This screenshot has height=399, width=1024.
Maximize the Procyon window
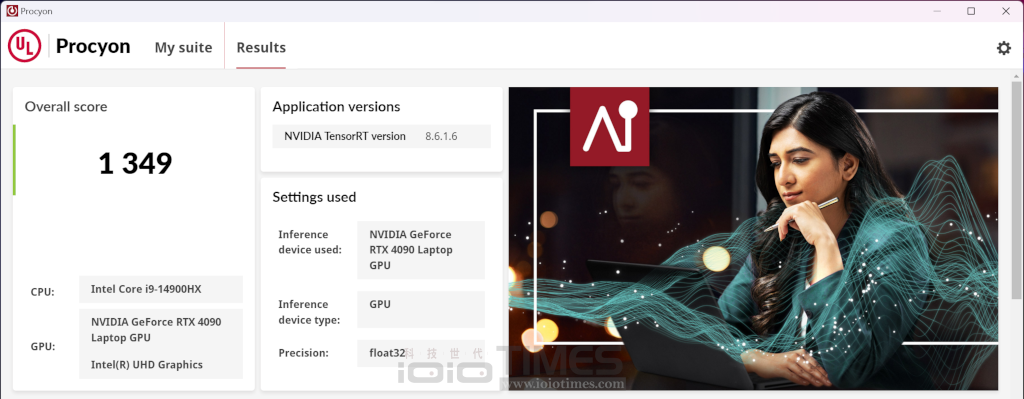[971, 11]
